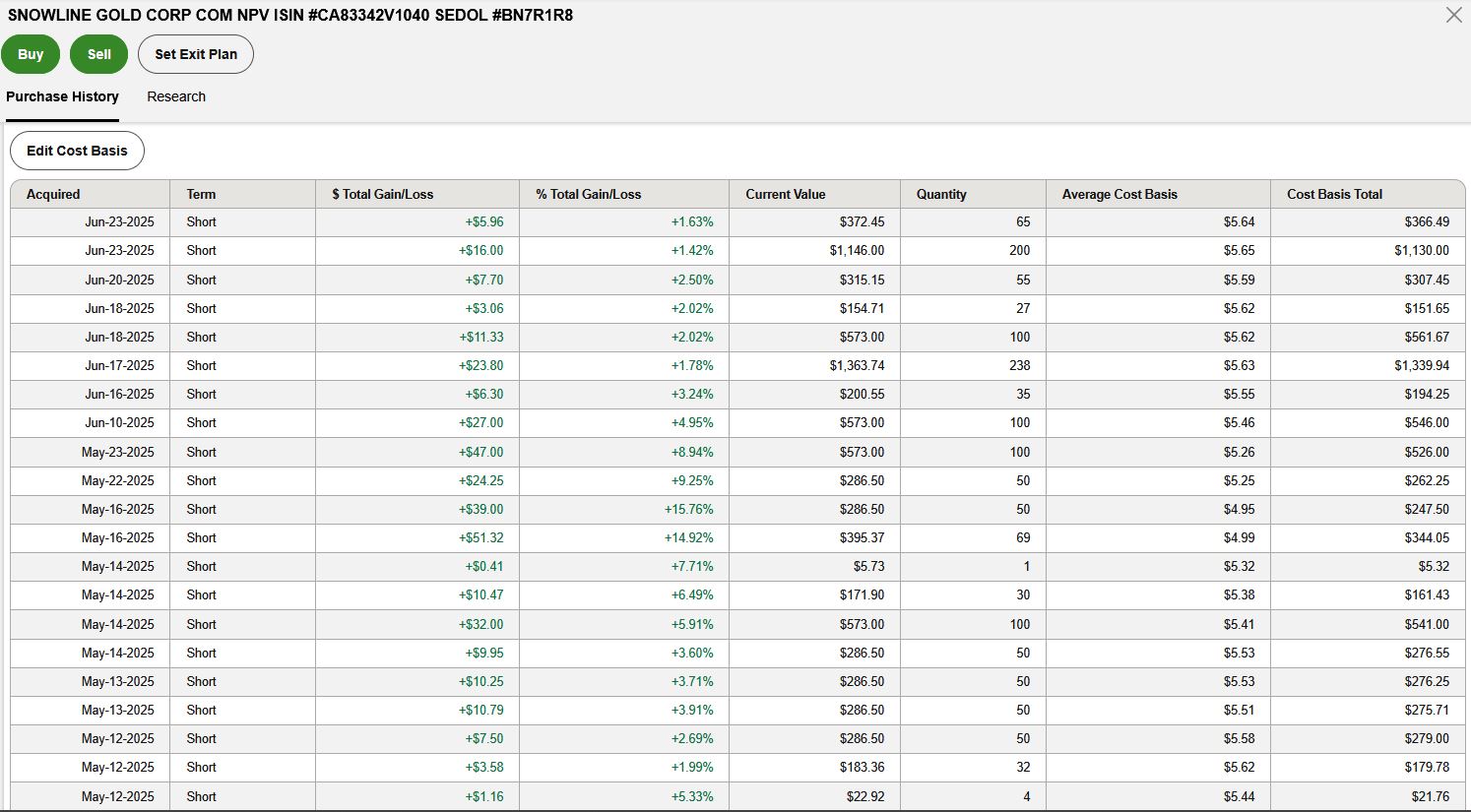Sort by the Term column header
1471x812 pixels.
click(201, 194)
